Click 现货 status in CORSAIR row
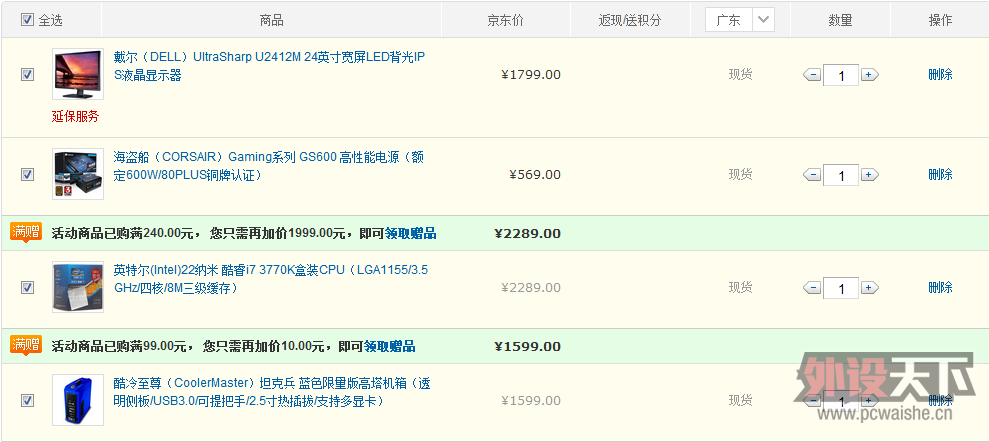The image size is (989, 442). pyautogui.click(x=740, y=175)
